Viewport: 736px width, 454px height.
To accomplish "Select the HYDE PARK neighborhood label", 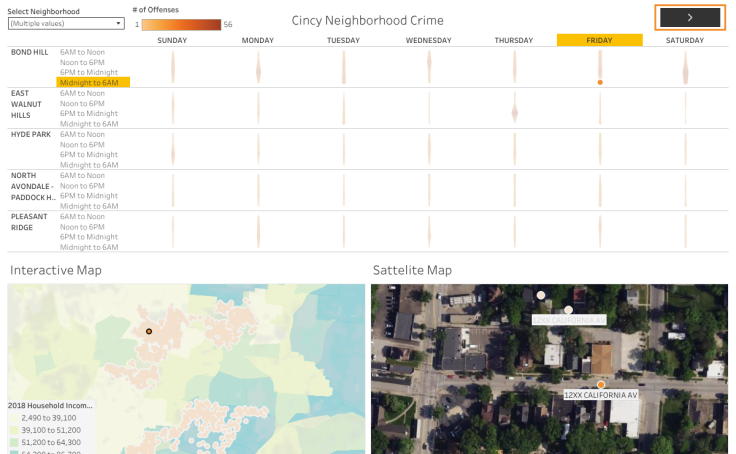I will pyautogui.click(x=30, y=134).
